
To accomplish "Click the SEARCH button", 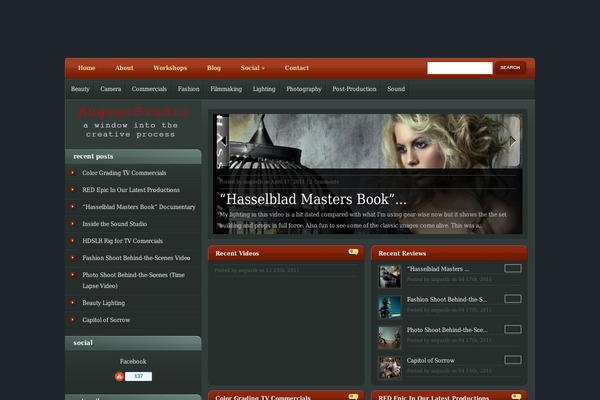I will [x=510, y=68].
